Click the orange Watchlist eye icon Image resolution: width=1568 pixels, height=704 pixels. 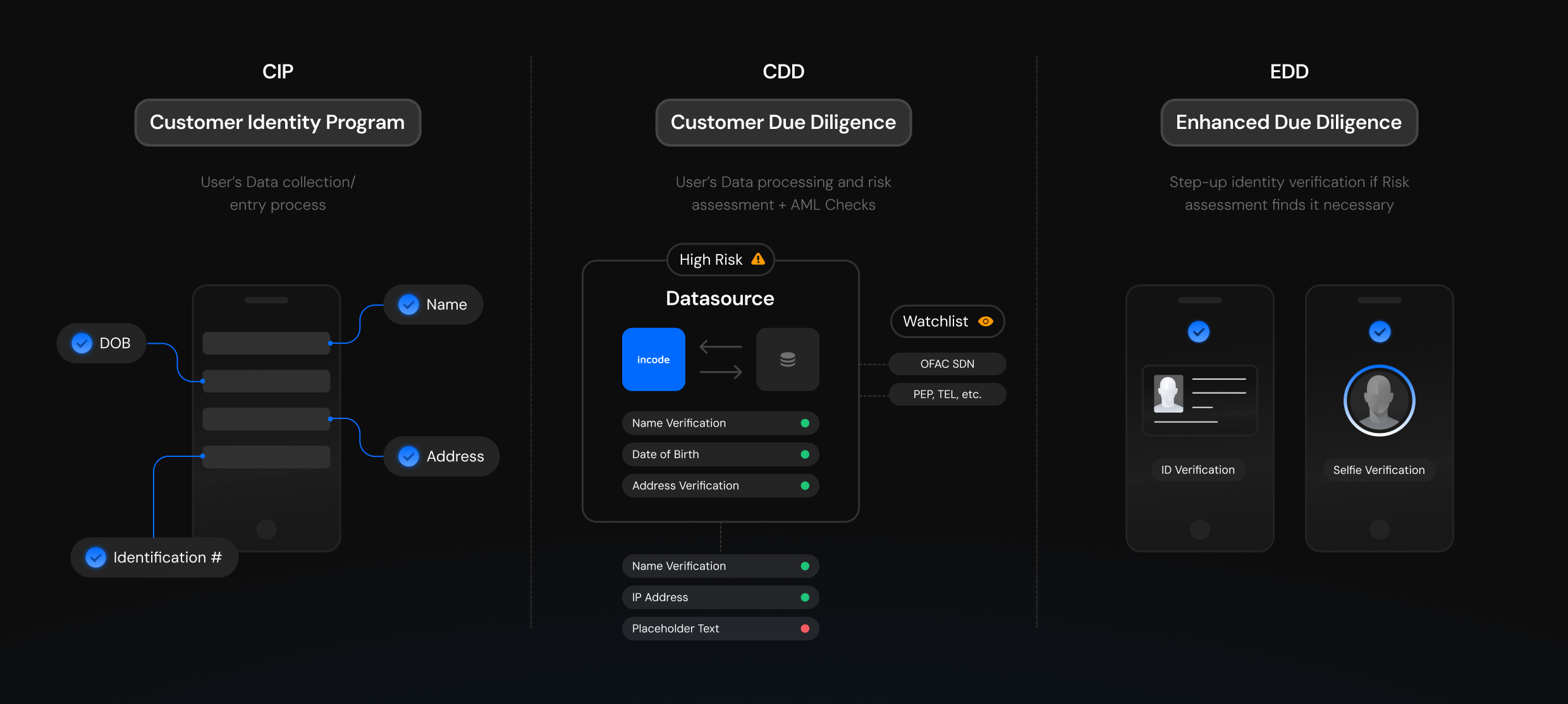point(985,321)
